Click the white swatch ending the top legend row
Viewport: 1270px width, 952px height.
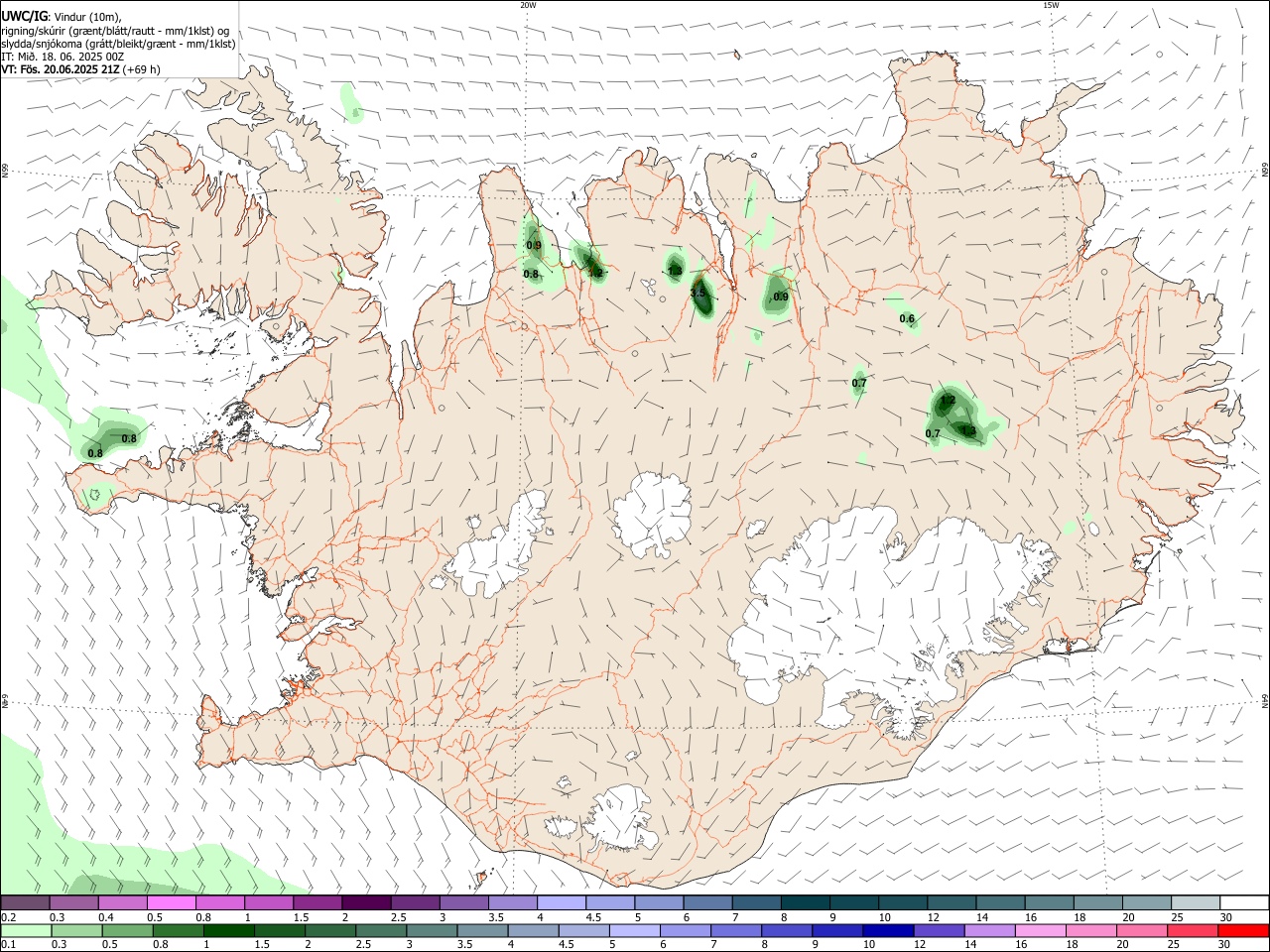point(1243,903)
